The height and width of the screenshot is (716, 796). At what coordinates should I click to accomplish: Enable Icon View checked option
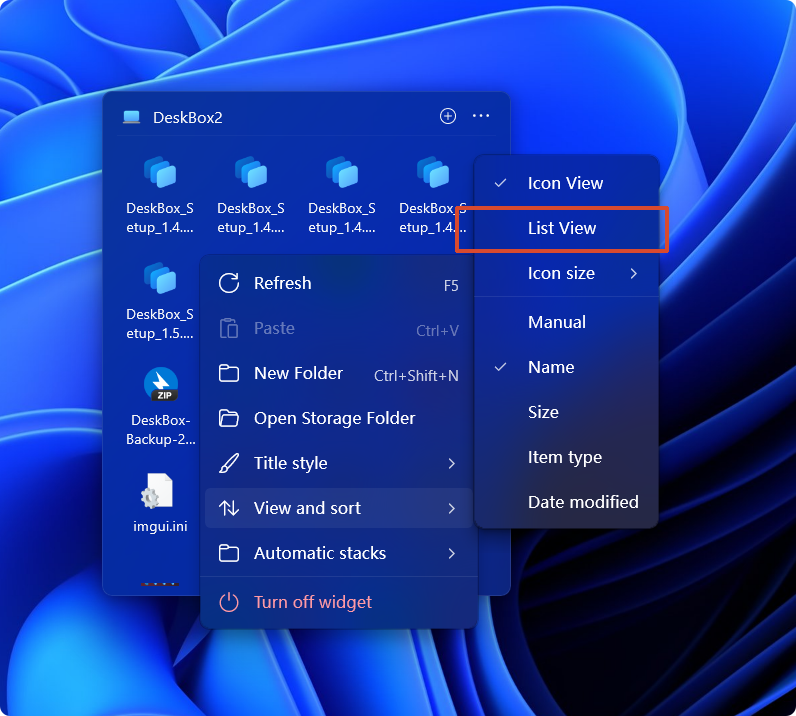click(x=567, y=183)
